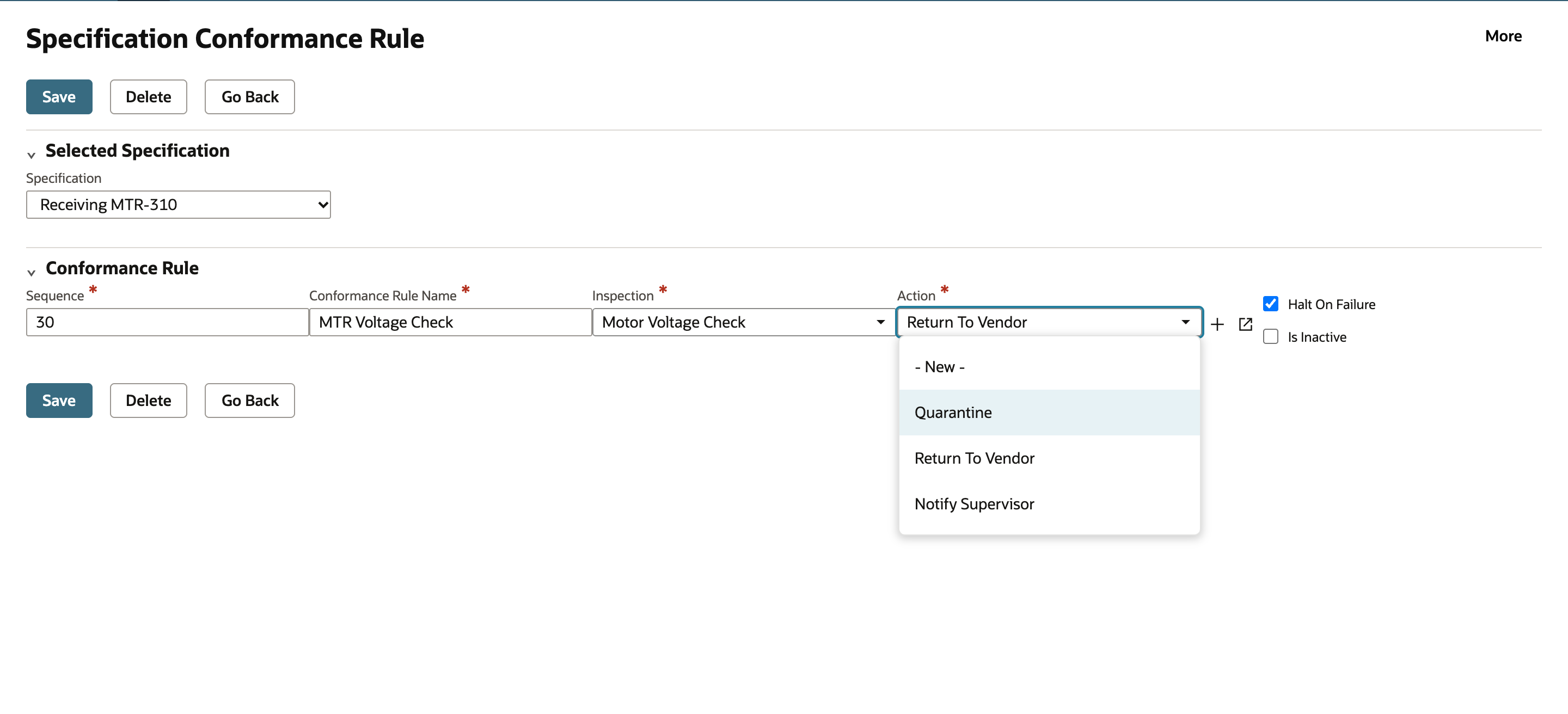This screenshot has width=1568, height=714.
Task: Uncheck Halt On Failure checkbox
Action: click(1270, 304)
